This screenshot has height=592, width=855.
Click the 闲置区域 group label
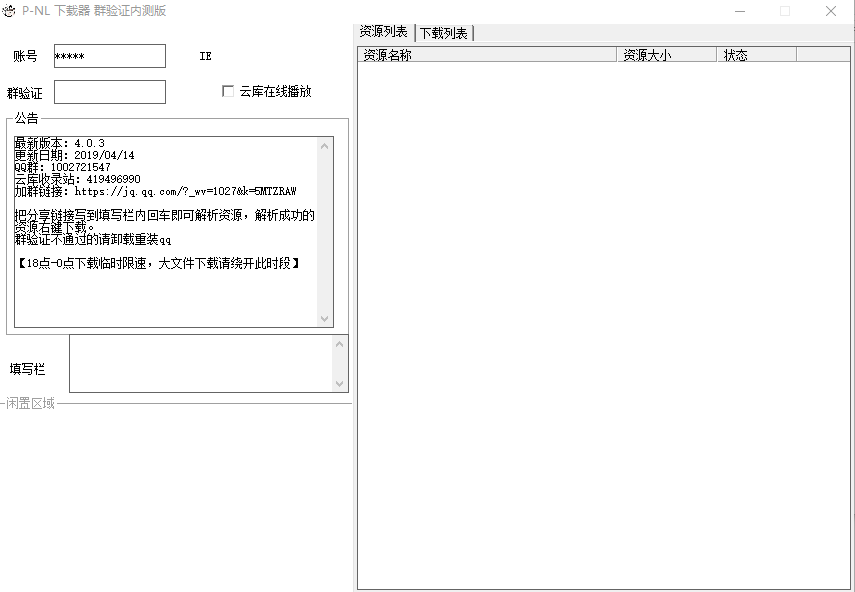pos(29,404)
